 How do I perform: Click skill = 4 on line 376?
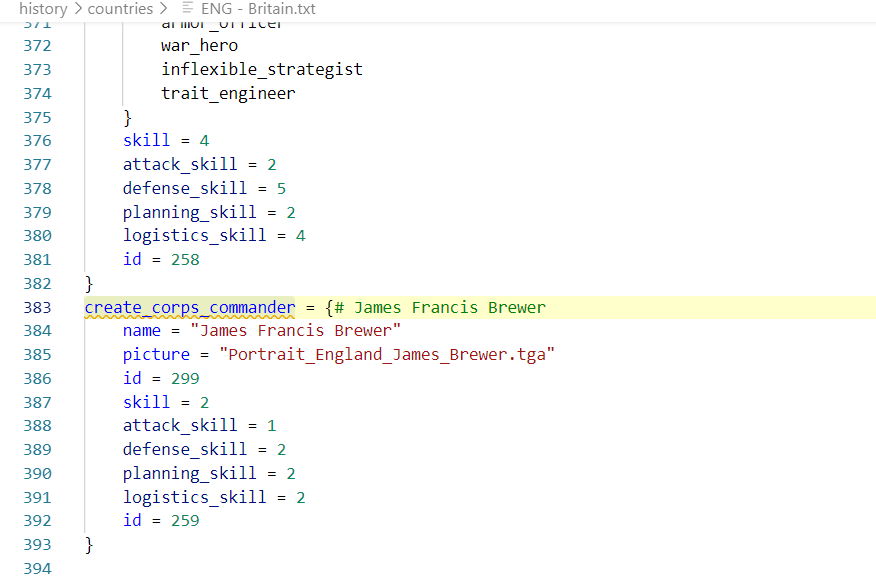166,141
